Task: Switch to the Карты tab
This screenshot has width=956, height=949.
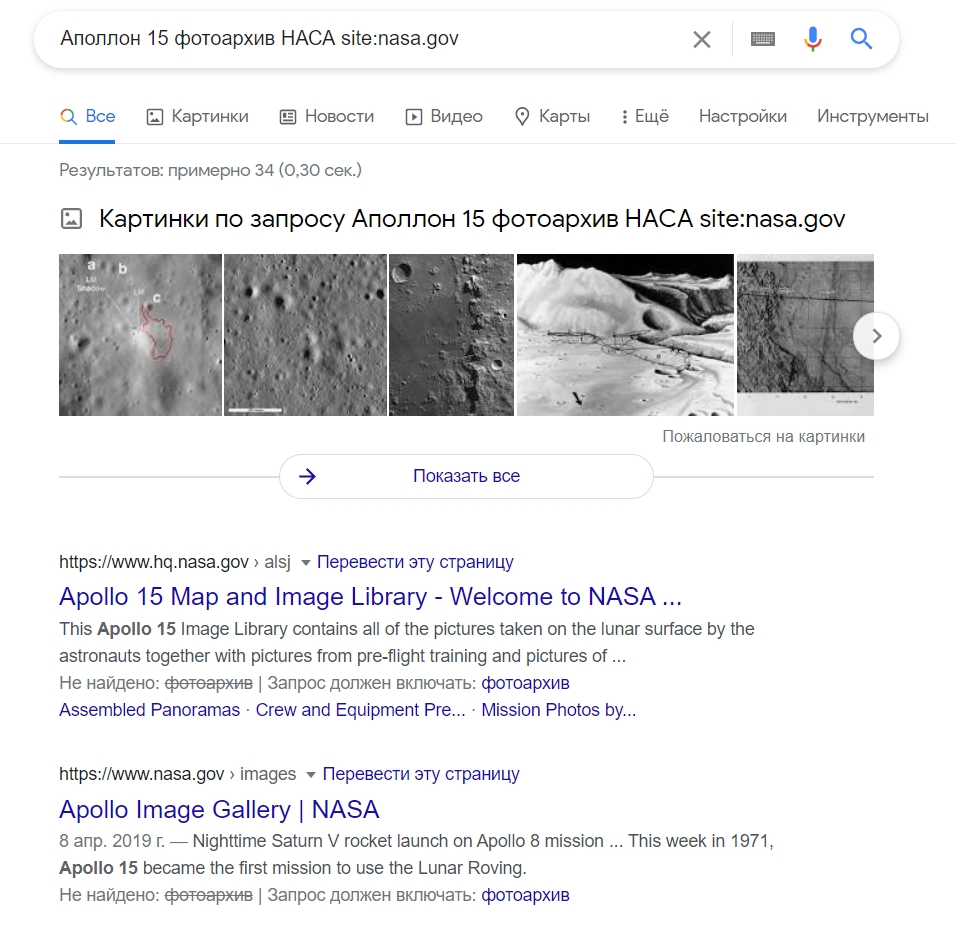Action: click(552, 116)
